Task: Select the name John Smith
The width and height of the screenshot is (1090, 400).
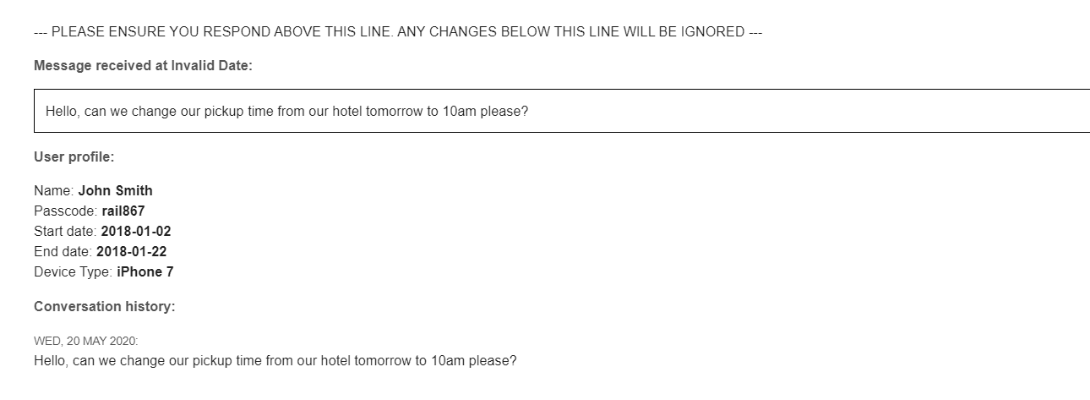Action: click(x=115, y=191)
